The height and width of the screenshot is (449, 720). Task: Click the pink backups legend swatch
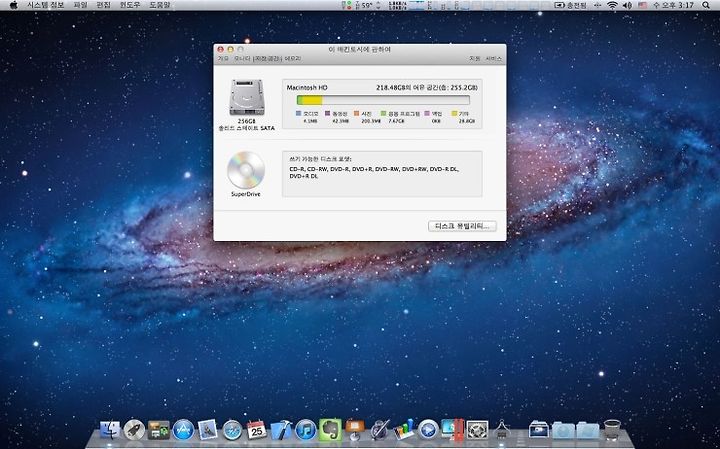[x=427, y=113]
